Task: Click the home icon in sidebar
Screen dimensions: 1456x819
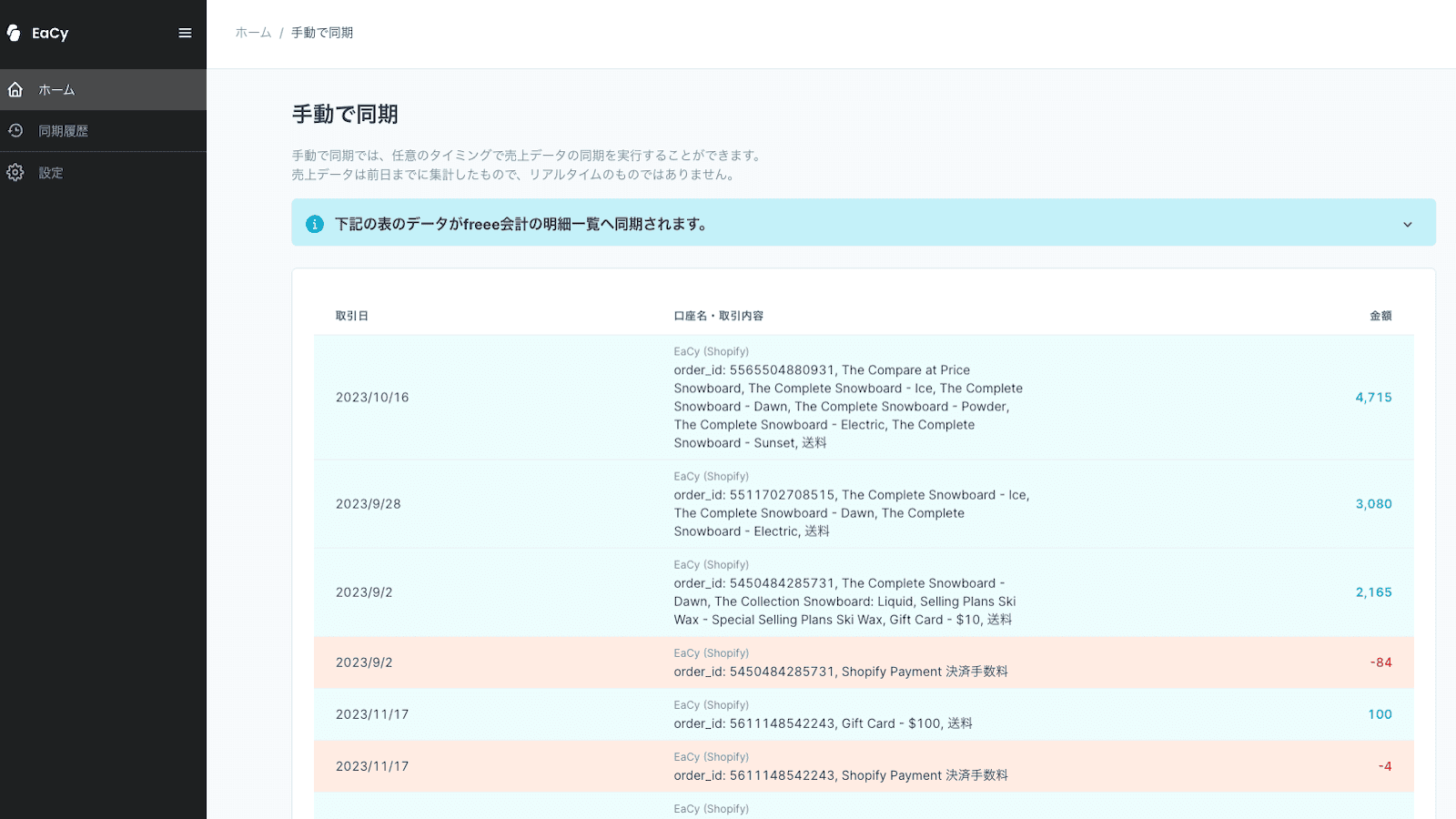Action: click(15, 89)
